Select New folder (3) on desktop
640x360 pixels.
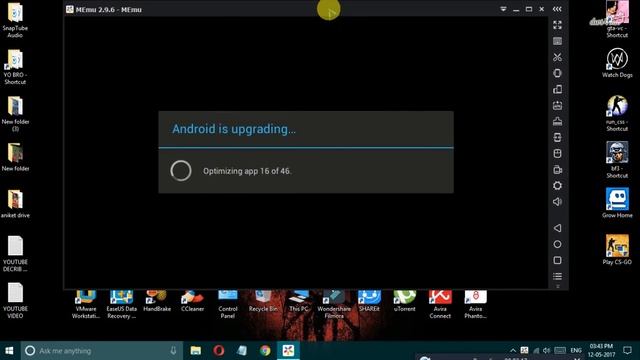(15, 114)
